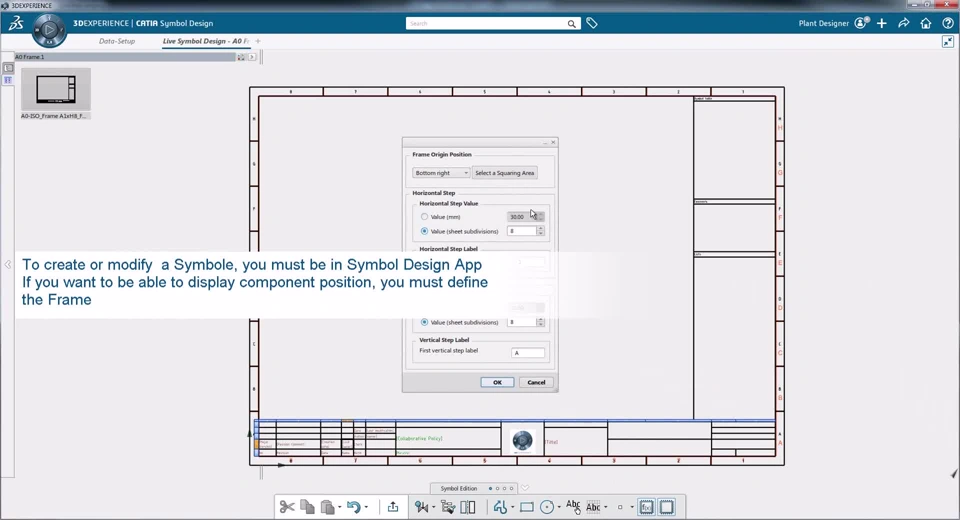Viewport: 960px width, 520px height.
Task: Select vertical Value (sheet subdivisions) radio
Action: (424, 322)
